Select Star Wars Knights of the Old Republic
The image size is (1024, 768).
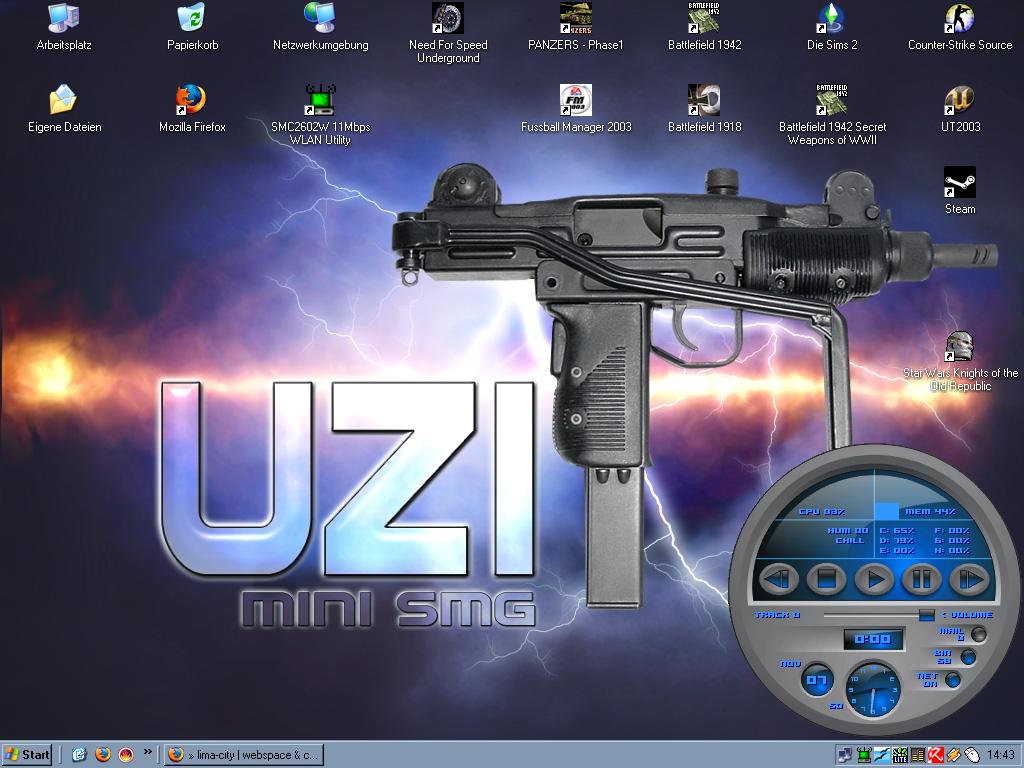tap(959, 347)
